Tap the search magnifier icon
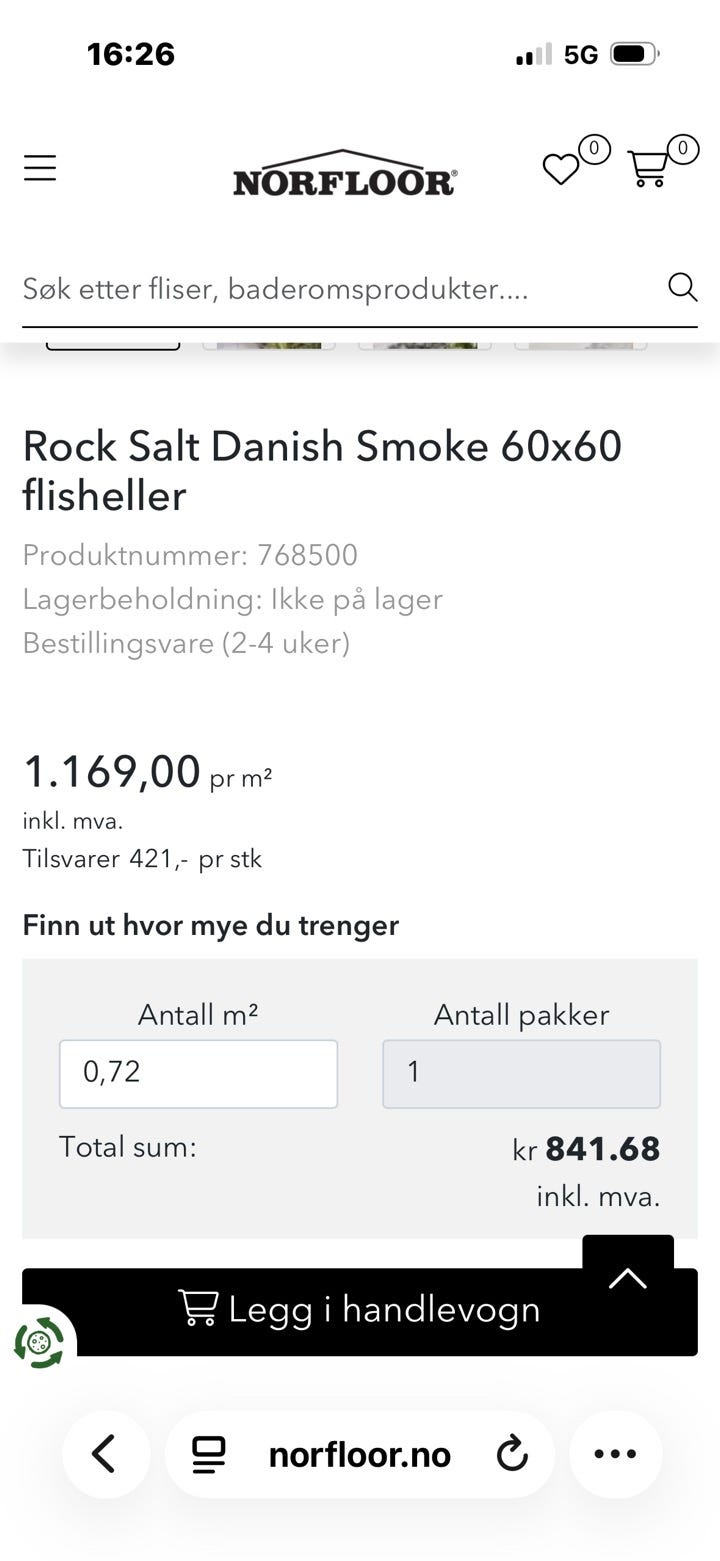Image resolution: width=720 pixels, height=1561 pixels. click(682, 288)
